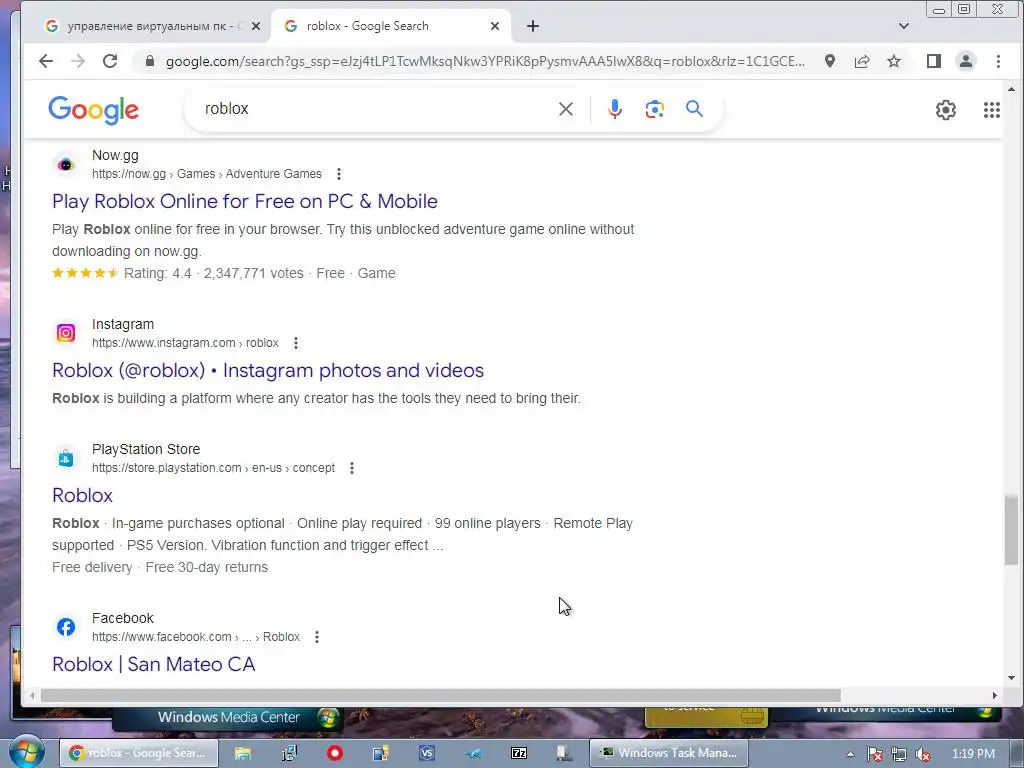Open Roblox San Mateo CA link
Image resolution: width=1024 pixels, height=768 pixels.
click(153, 664)
